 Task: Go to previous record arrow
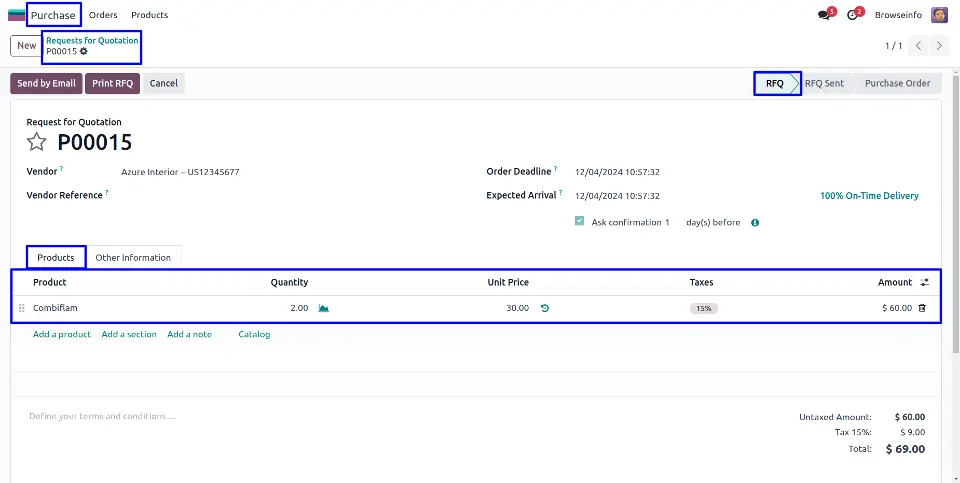(918, 46)
